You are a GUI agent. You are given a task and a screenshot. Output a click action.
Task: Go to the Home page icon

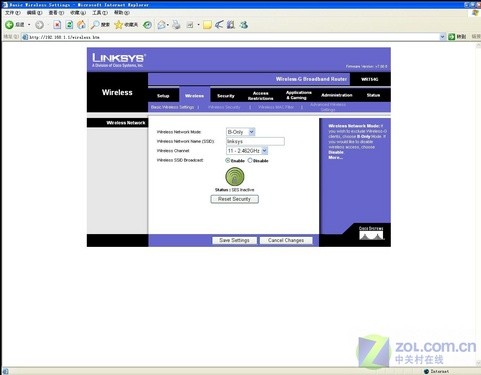(81, 25)
